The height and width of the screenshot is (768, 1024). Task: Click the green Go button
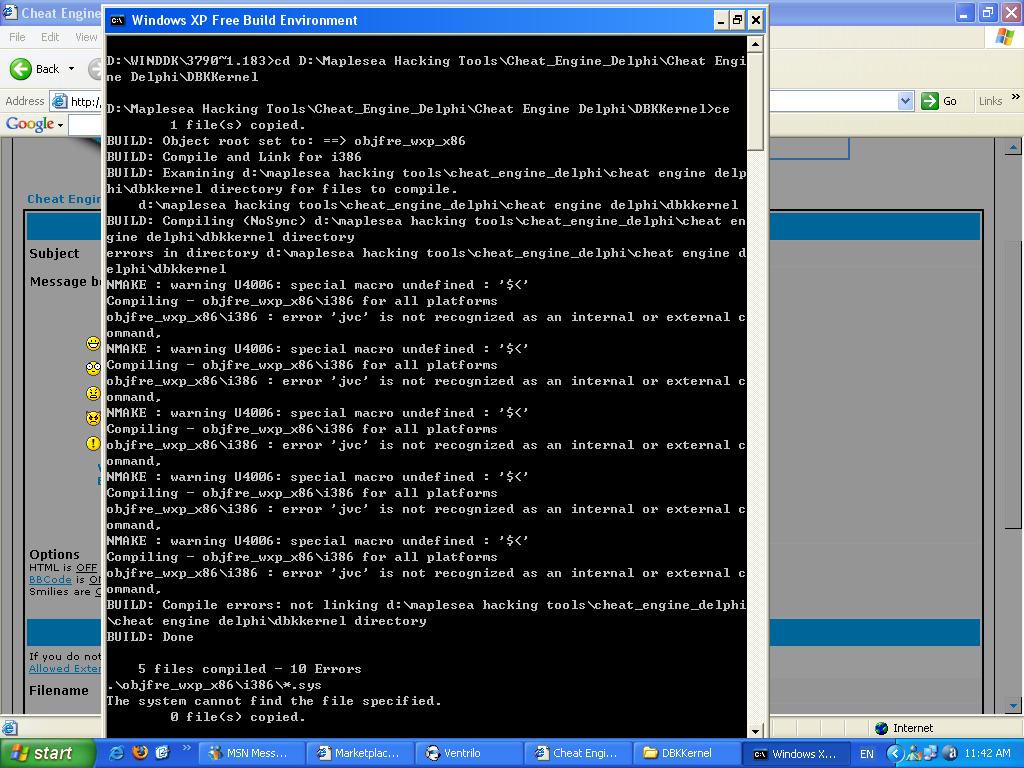pyautogui.click(x=939, y=101)
